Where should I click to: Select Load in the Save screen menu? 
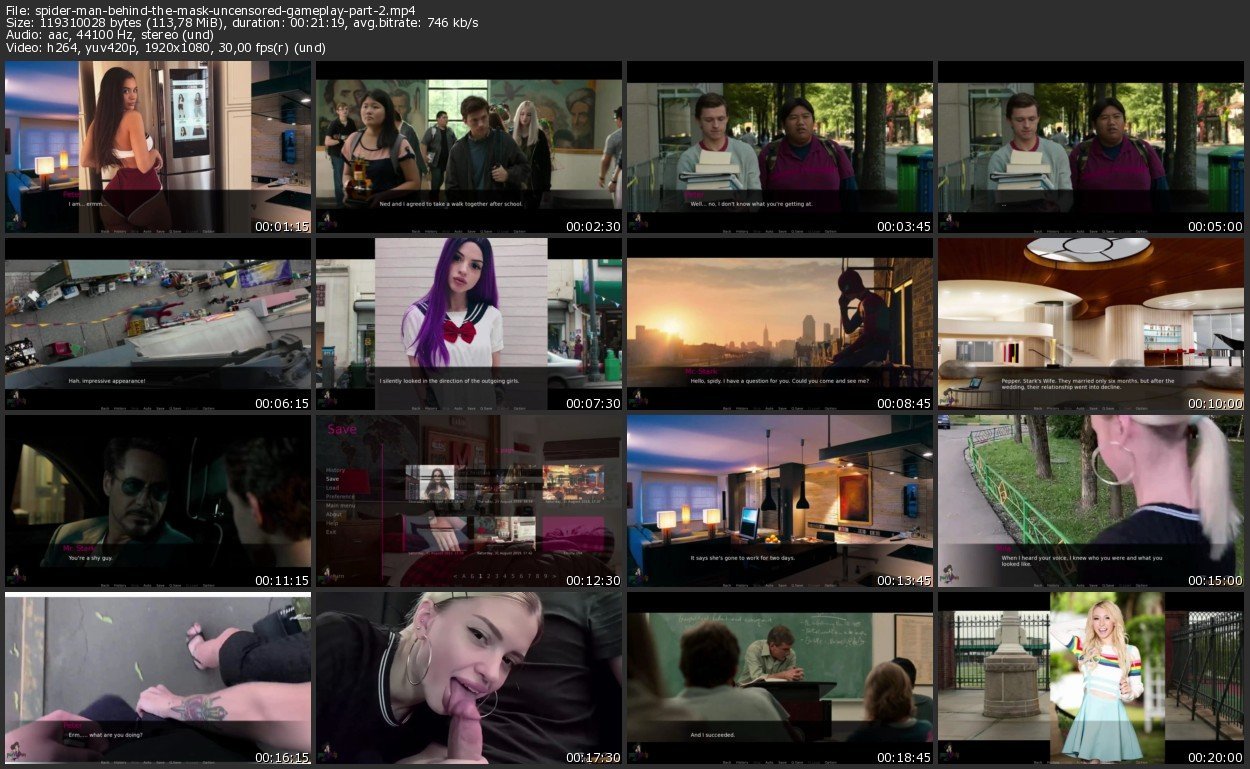pos(333,487)
